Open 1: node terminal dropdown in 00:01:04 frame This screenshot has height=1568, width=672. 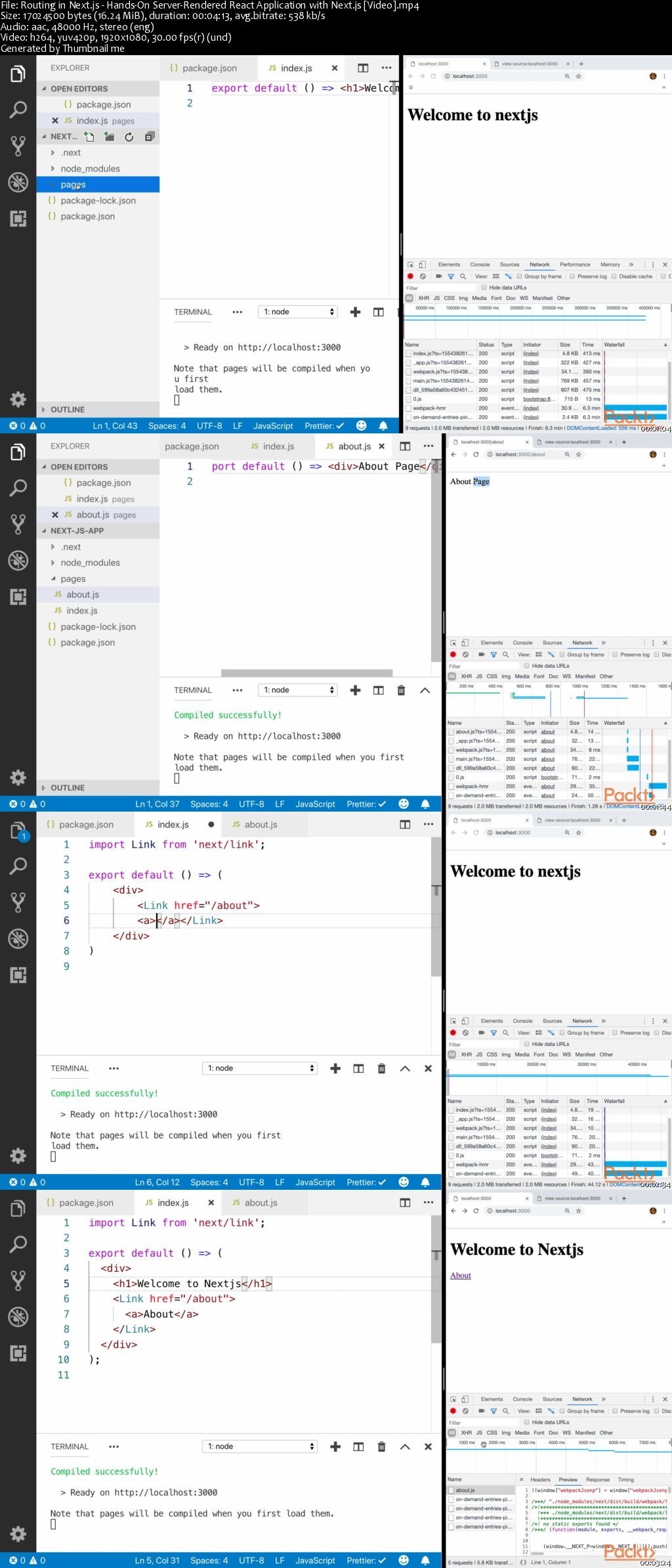coord(298,312)
